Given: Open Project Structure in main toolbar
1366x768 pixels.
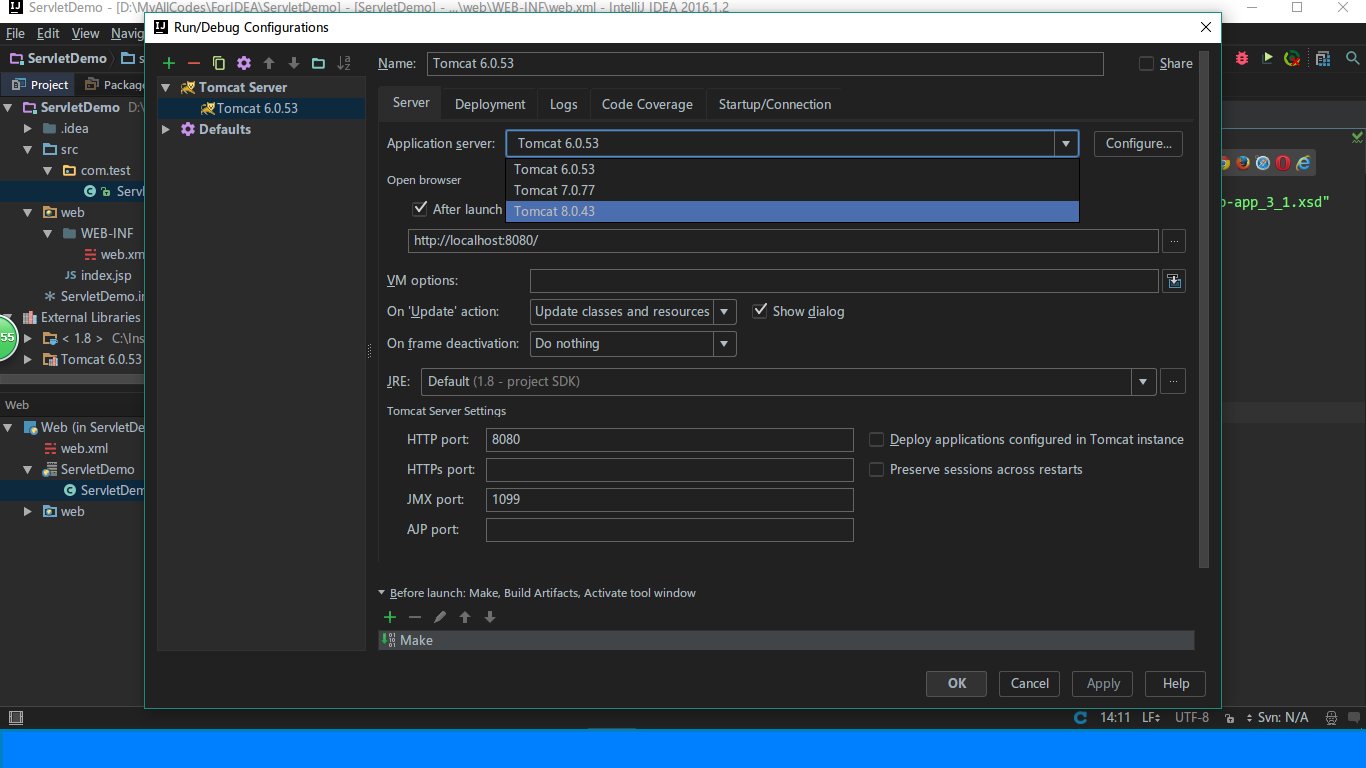Looking at the screenshot, I should tap(1323, 58).
